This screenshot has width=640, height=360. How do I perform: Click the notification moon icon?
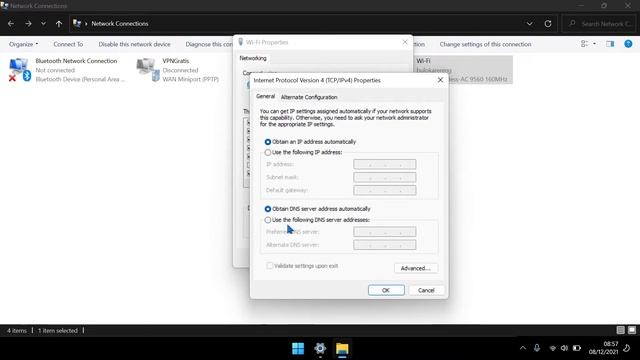click(627, 348)
